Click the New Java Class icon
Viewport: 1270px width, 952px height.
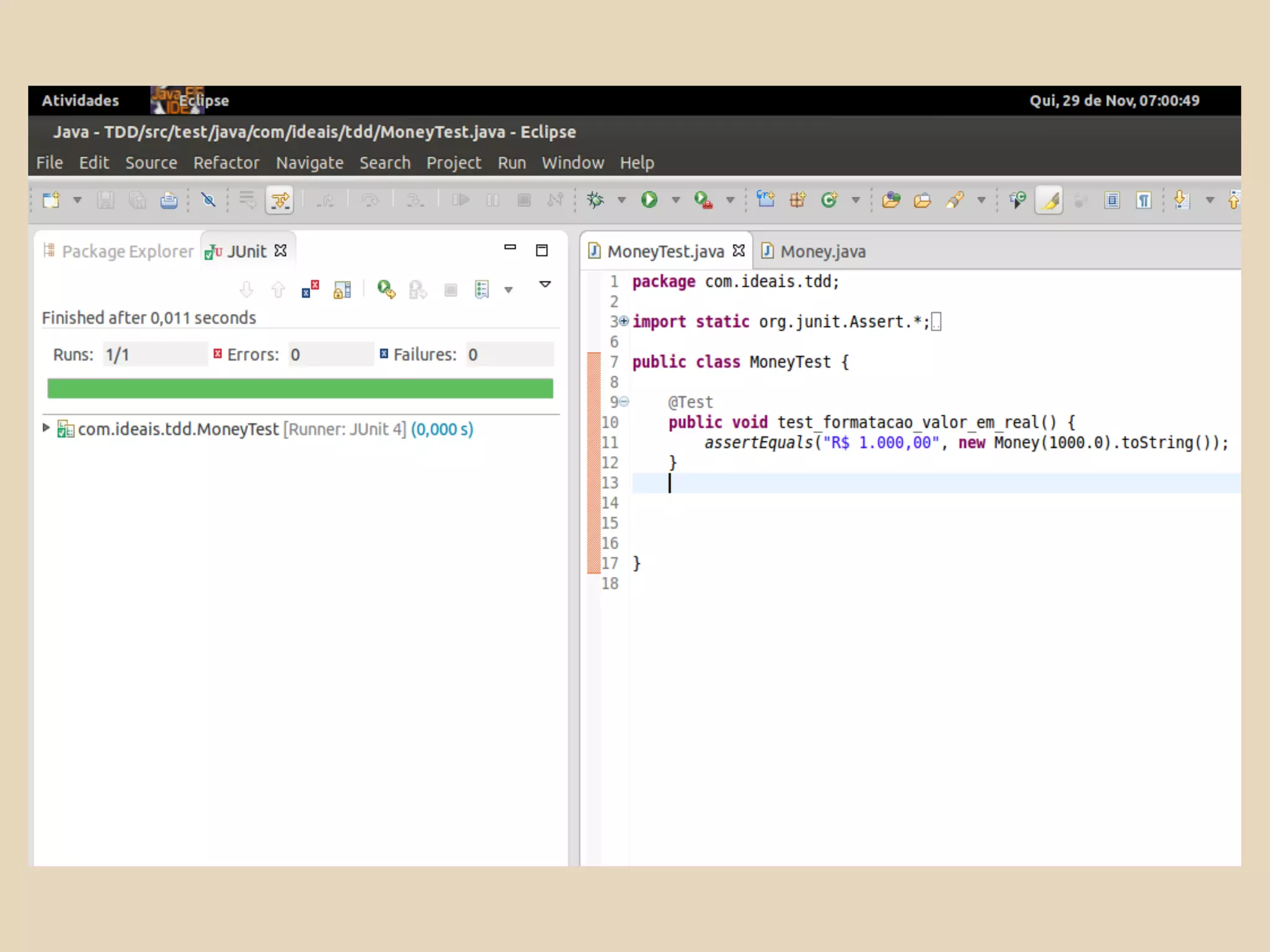click(828, 200)
